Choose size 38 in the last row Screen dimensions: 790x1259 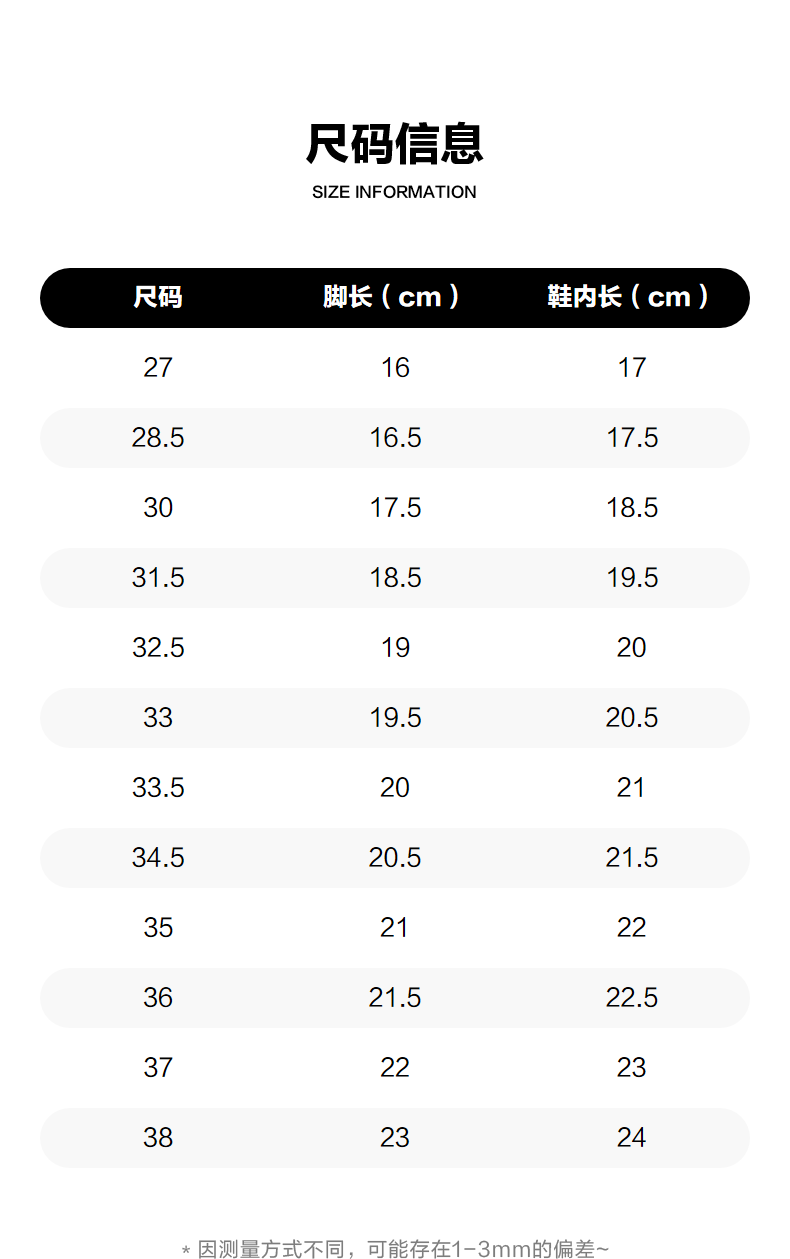point(158,1138)
